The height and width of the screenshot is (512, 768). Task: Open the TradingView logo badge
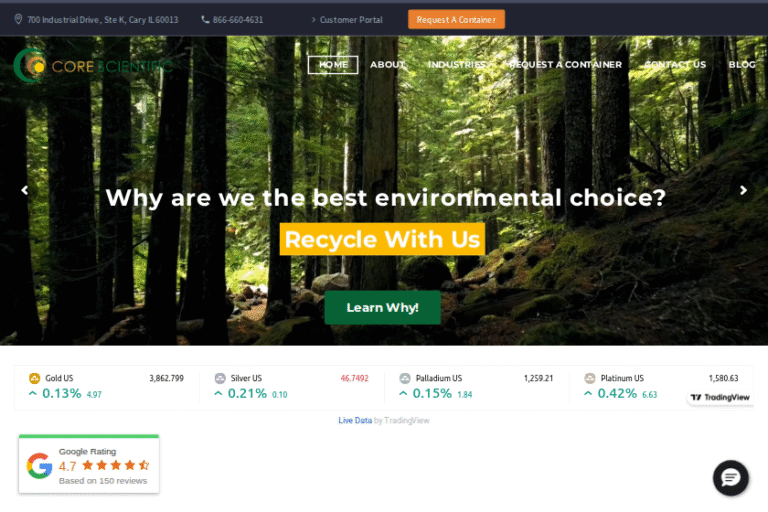click(720, 397)
